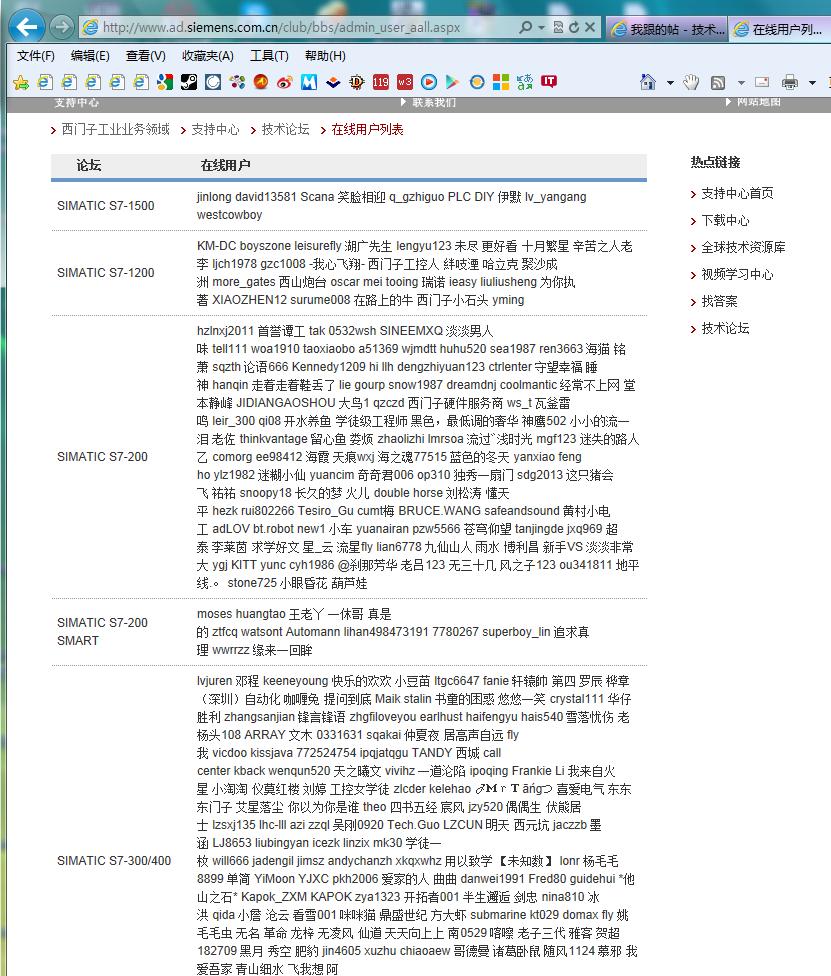Image resolution: width=831 pixels, height=976 pixels.
Task: Click the Read mail icon
Action: (x=762, y=82)
